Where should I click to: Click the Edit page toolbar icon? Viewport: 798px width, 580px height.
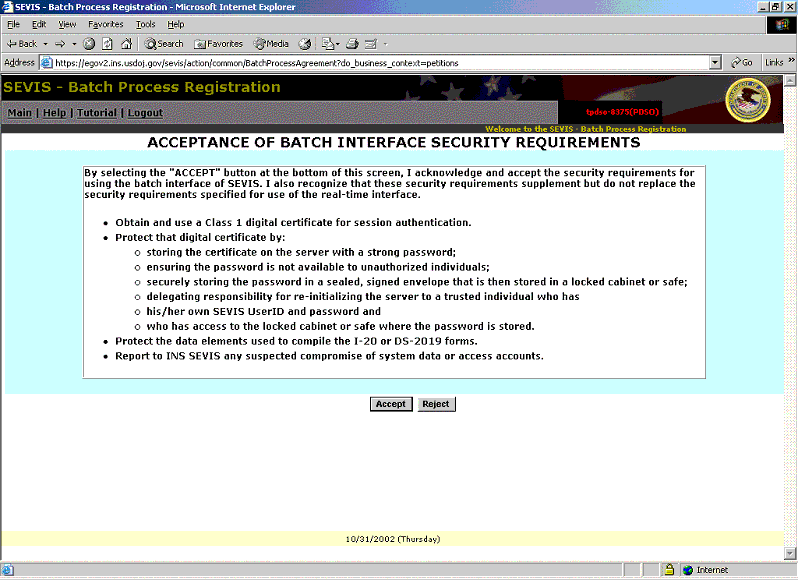[371, 44]
